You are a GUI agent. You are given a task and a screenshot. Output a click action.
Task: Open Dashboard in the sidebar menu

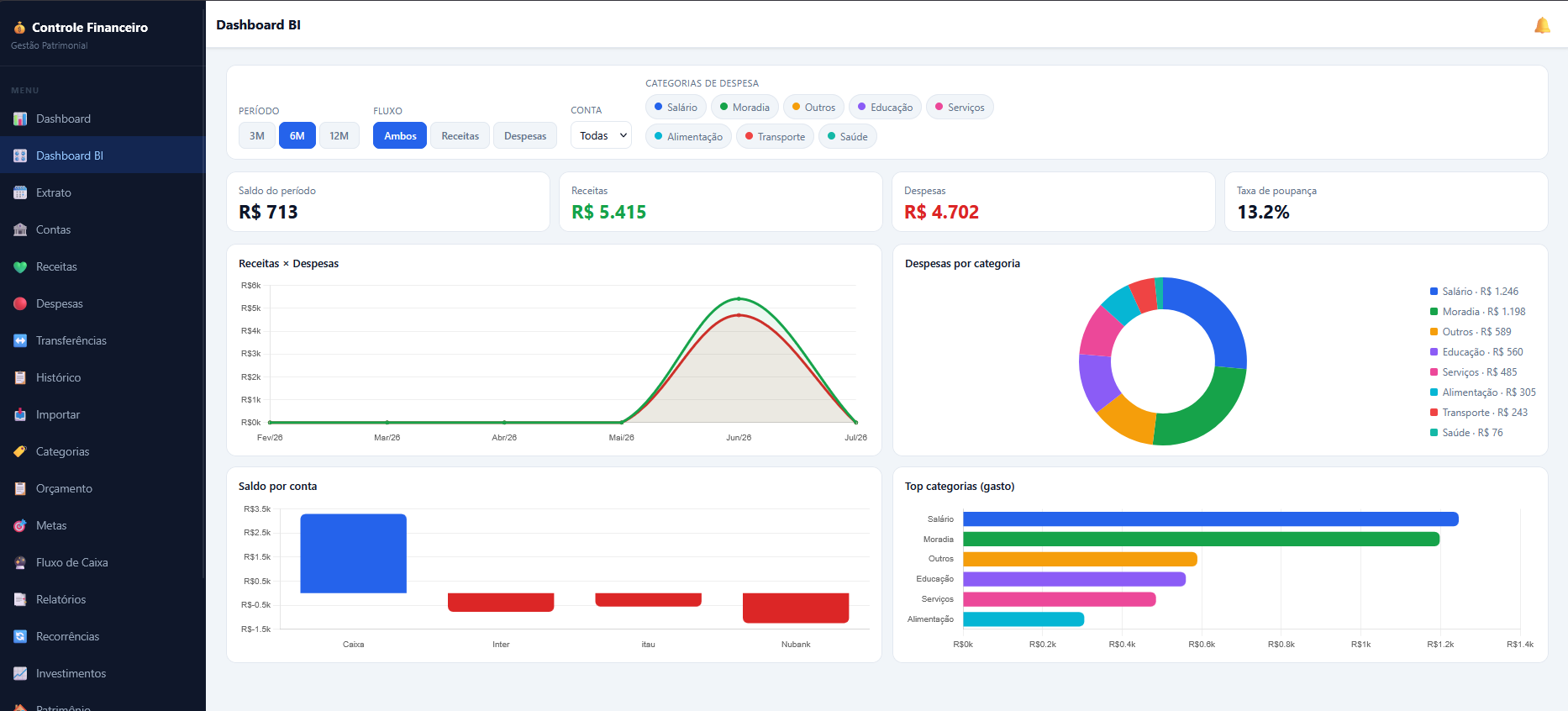coord(103,118)
